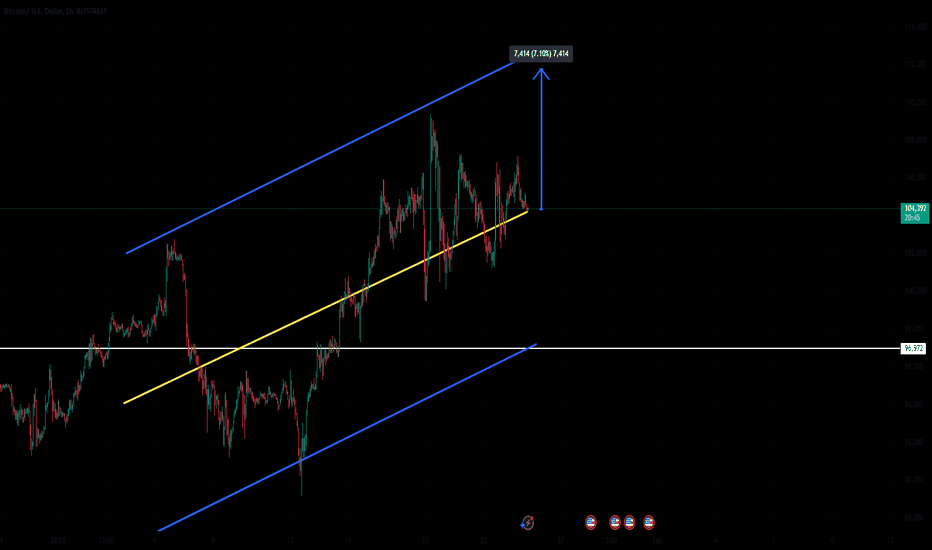Click the 88,000 price axis label
This screenshot has width=932, height=550.
click(915, 518)
